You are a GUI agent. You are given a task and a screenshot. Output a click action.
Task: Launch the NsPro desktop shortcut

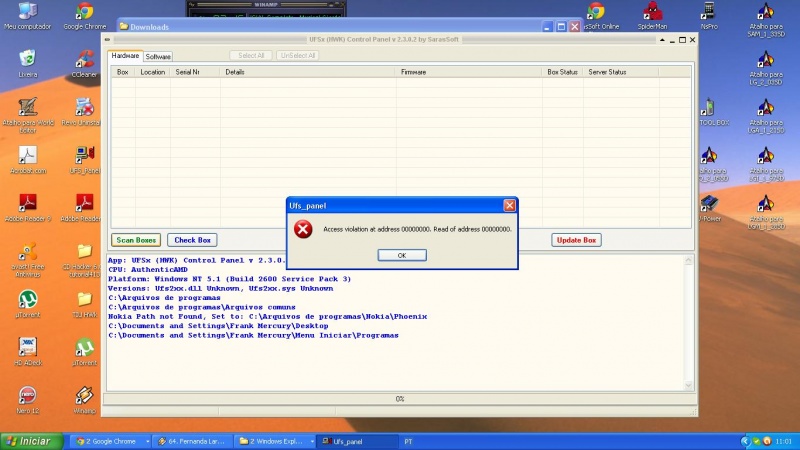tap(709, 16)
